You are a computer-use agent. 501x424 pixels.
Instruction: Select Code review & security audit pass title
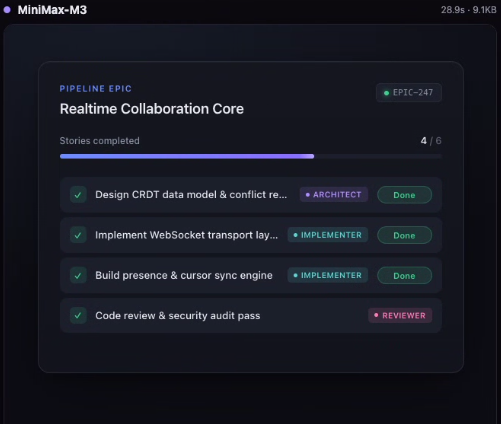178,316
